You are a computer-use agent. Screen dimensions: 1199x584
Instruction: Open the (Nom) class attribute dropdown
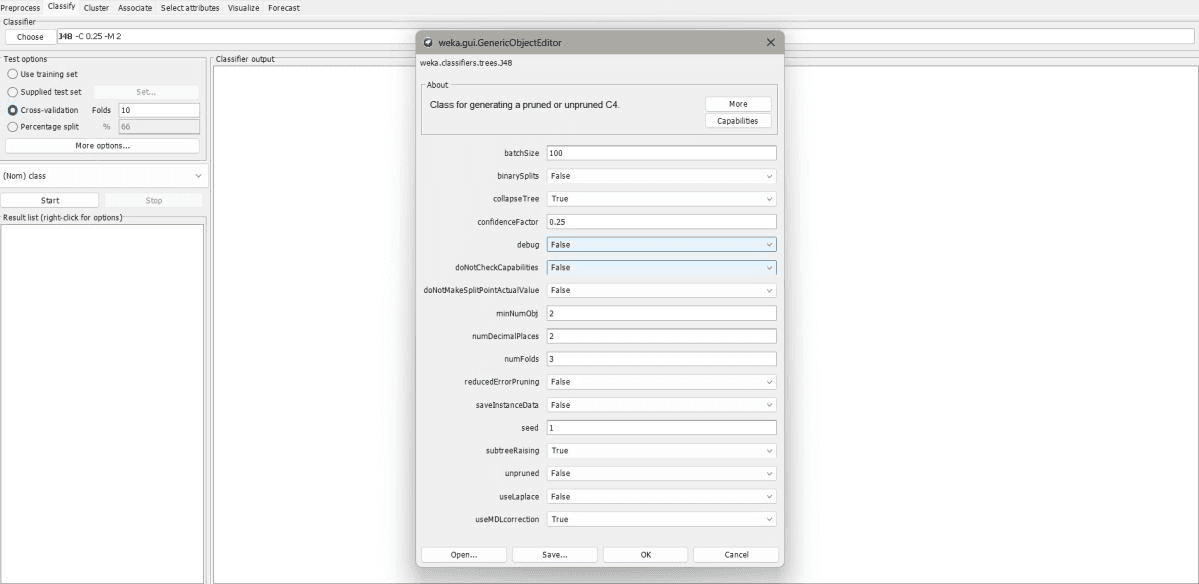[x=103, y=176]
